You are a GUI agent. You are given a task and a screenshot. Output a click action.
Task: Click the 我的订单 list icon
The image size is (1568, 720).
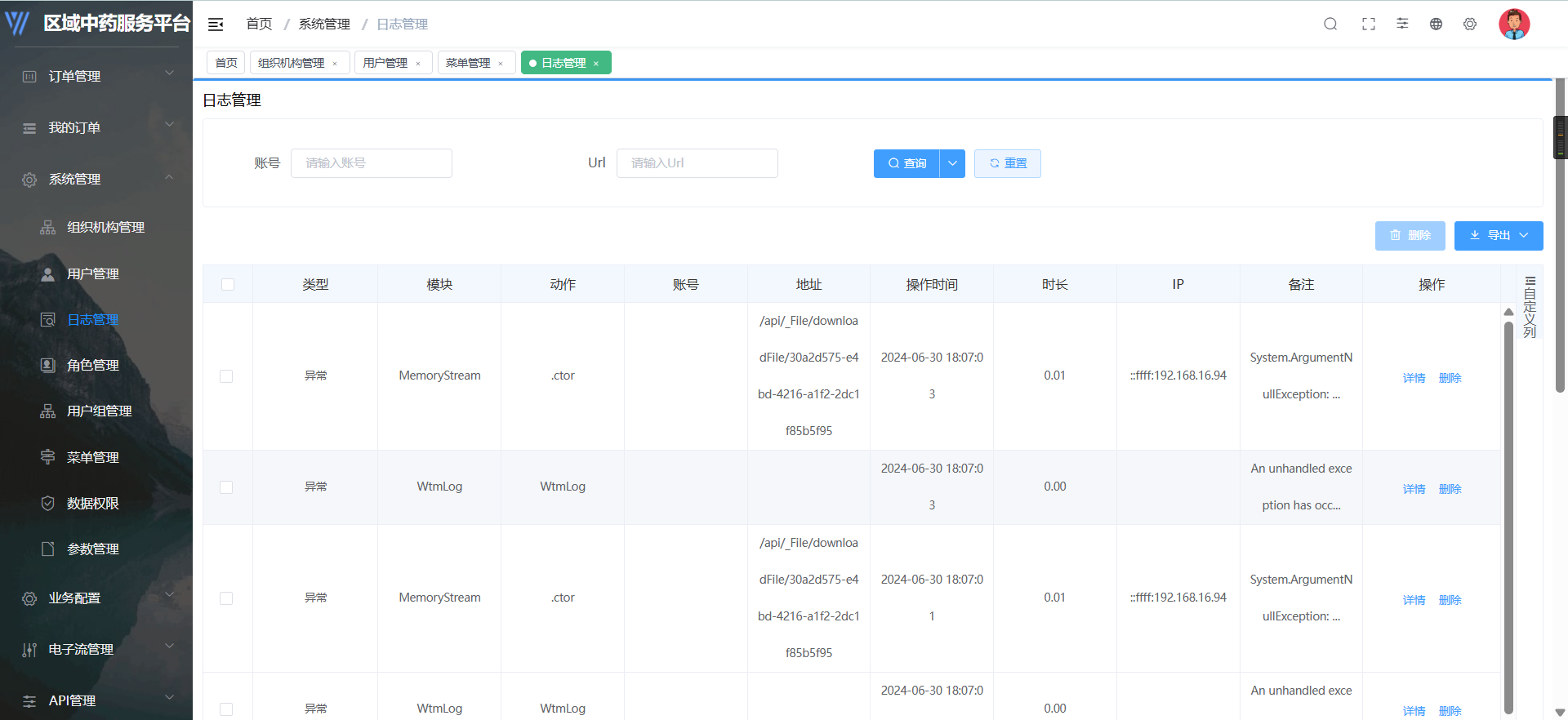point(29,128)
